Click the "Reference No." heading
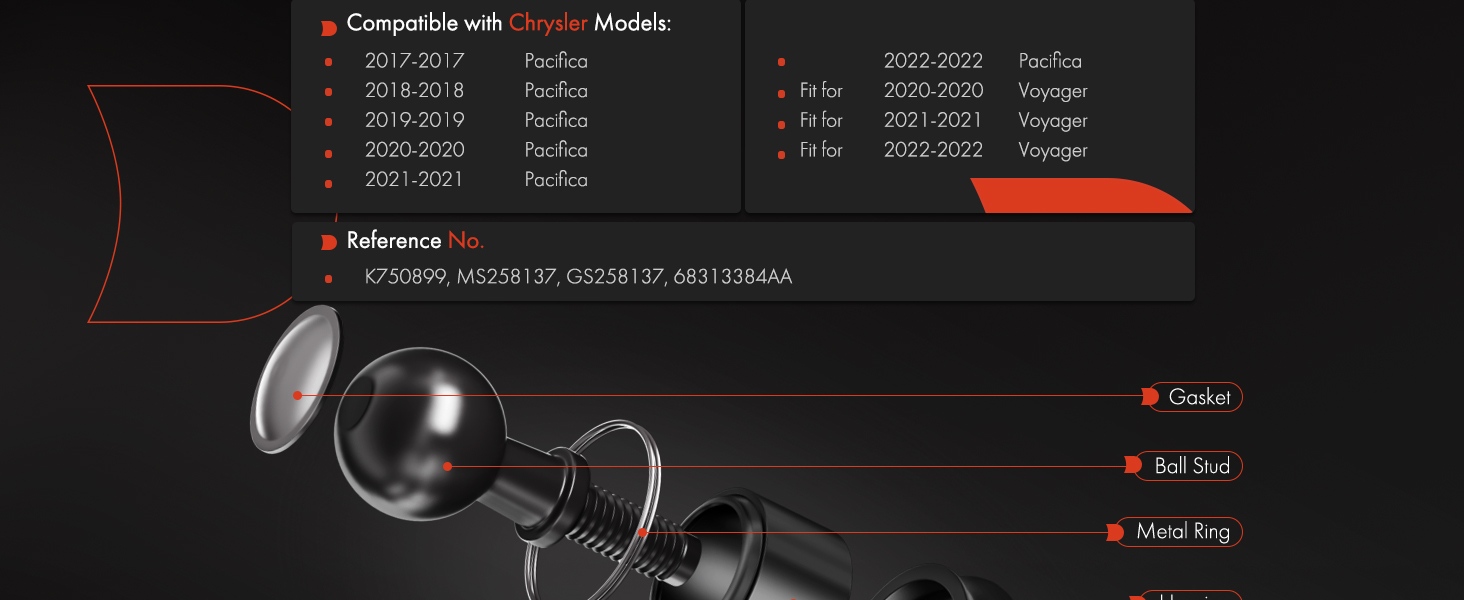This screenshot has height=600, width=1464. tap(415, 241)
